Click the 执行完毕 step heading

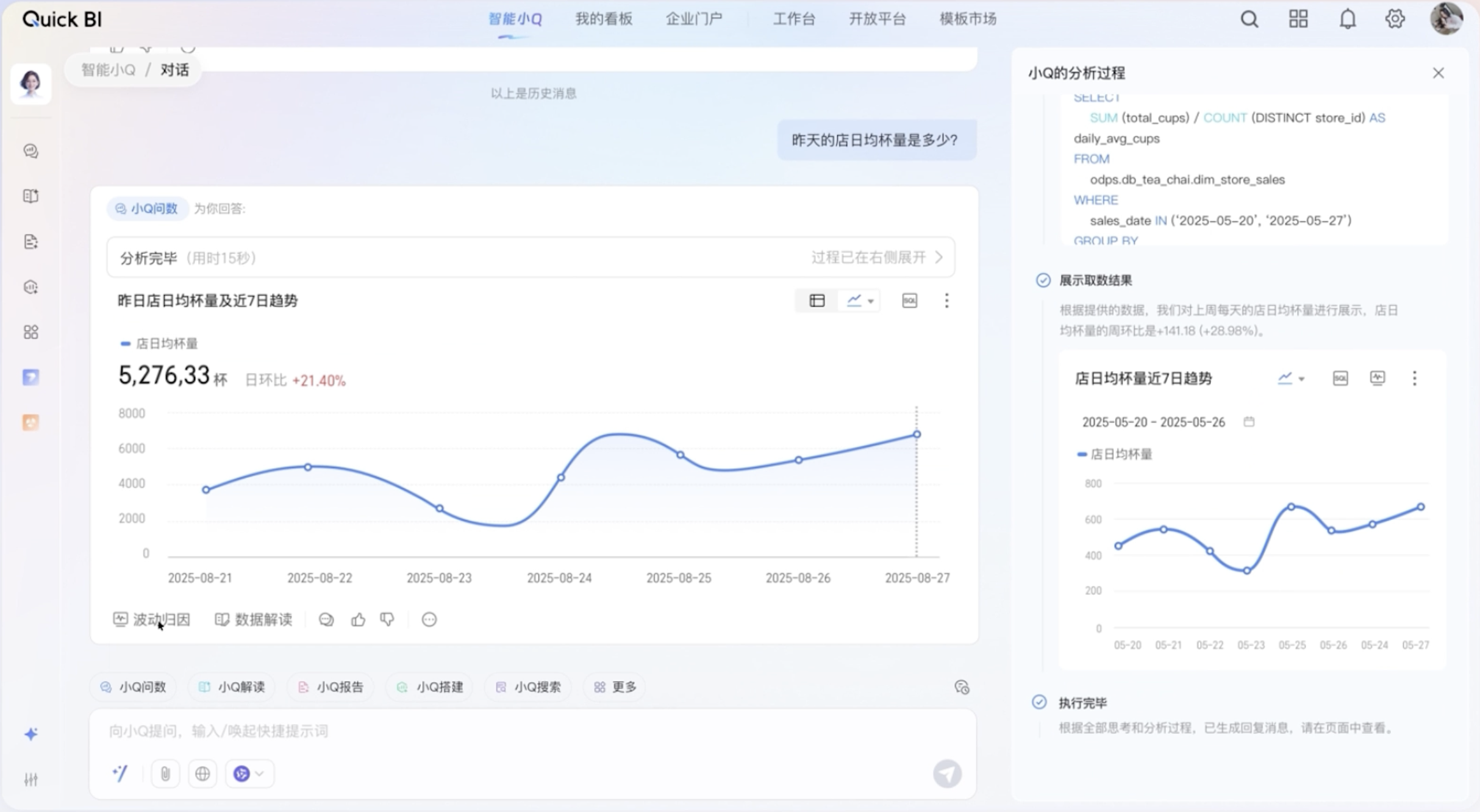coord(1082,703)
